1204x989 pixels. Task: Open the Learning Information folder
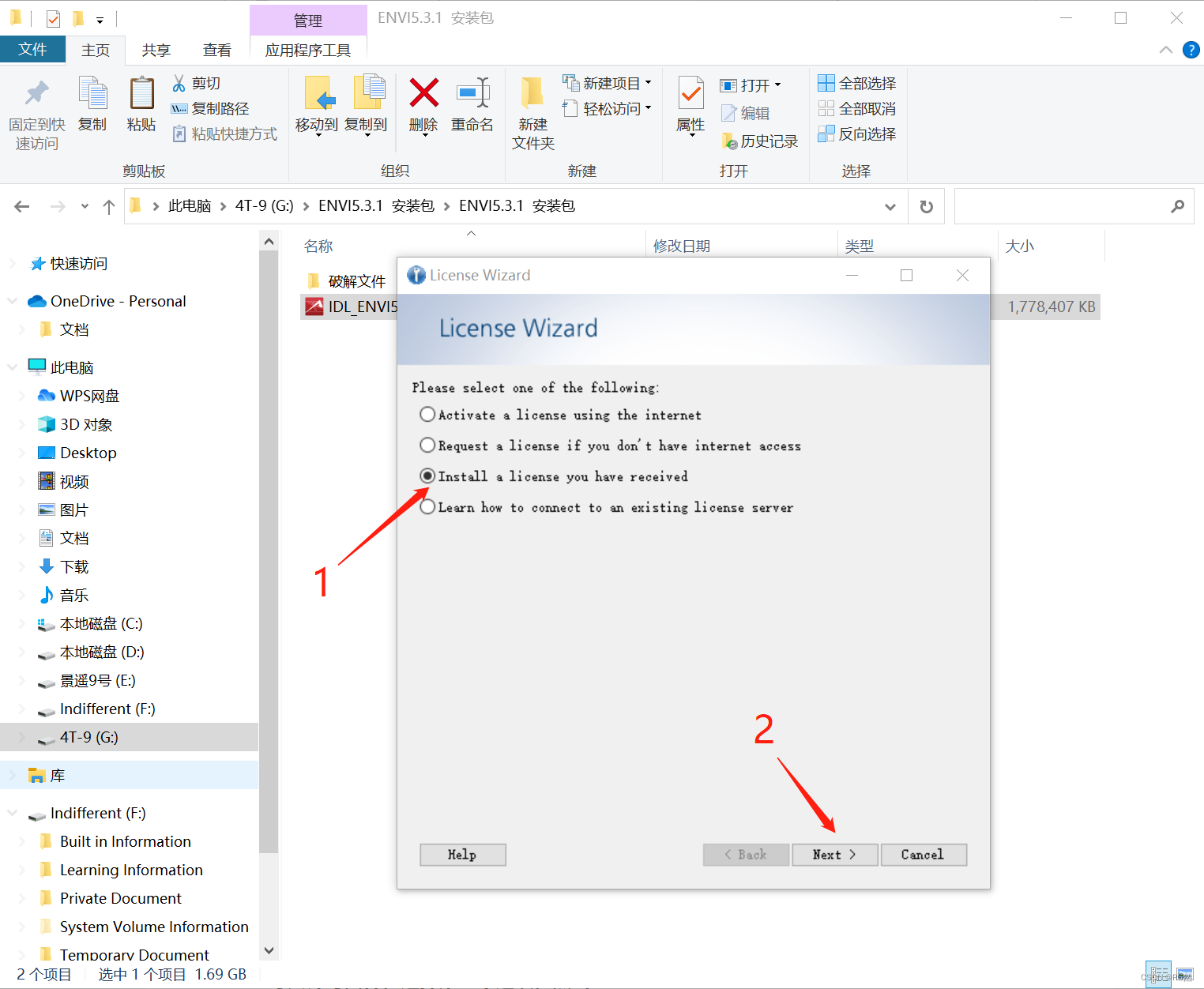click(x=131, y=870)
